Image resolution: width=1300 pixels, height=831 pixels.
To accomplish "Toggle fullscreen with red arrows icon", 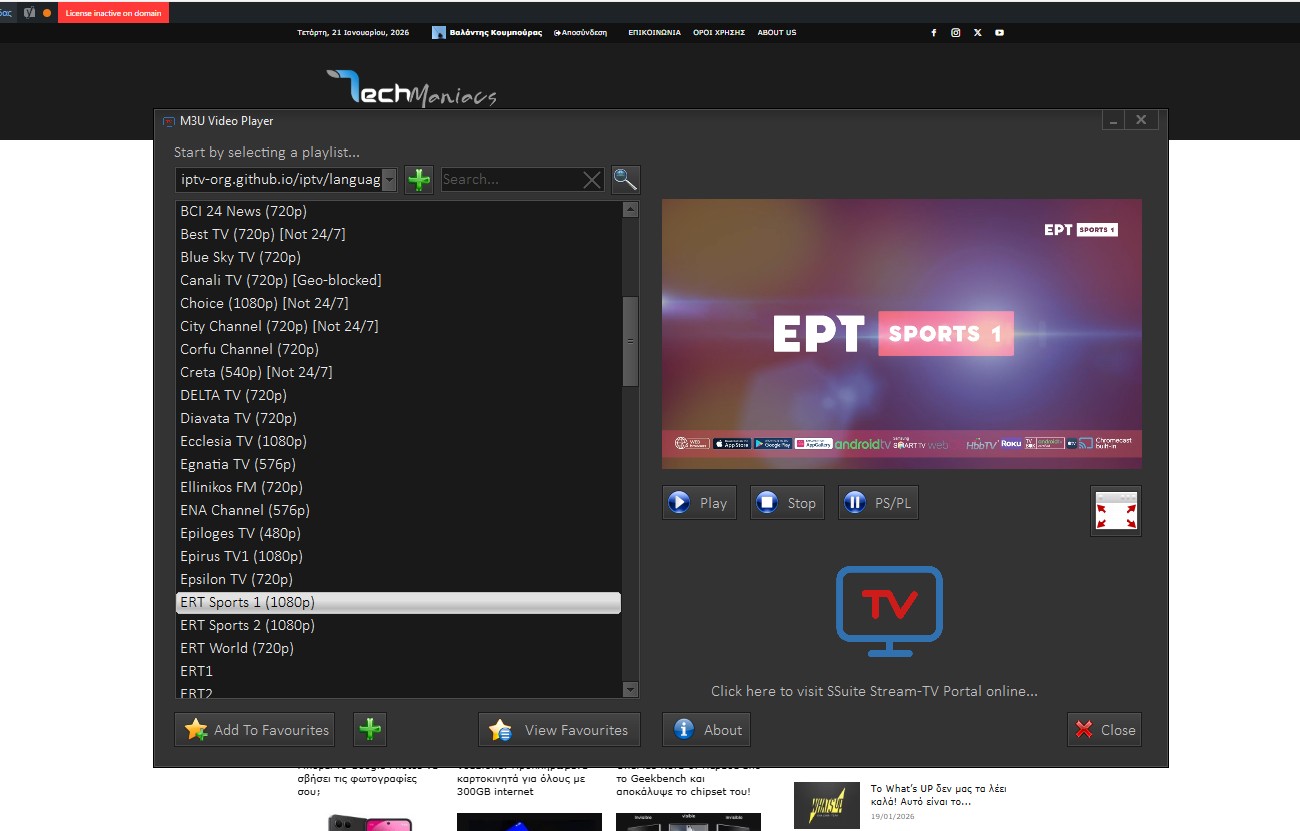I will pos(1115,511).
